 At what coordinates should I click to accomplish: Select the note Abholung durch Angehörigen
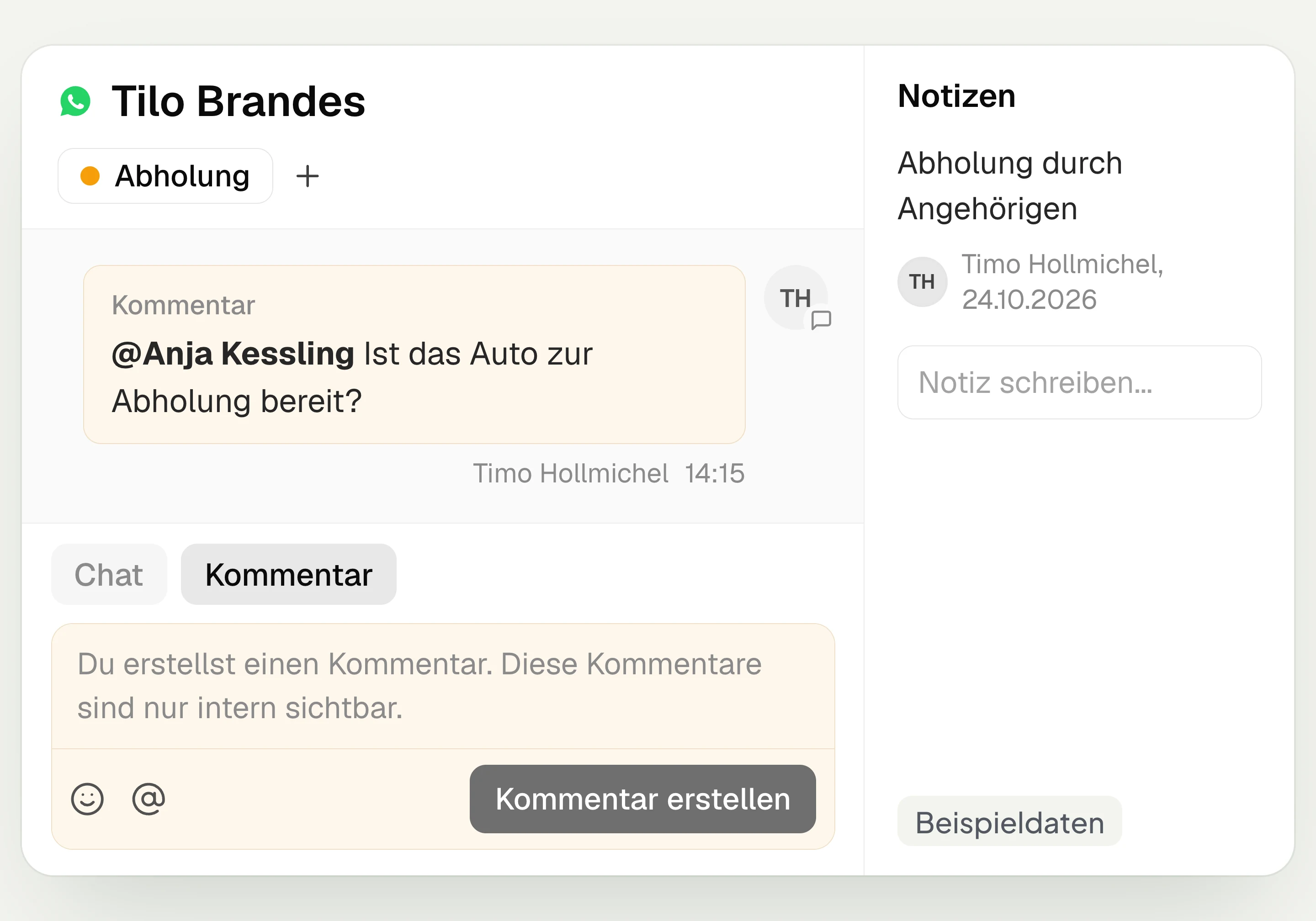(1010, 185)
